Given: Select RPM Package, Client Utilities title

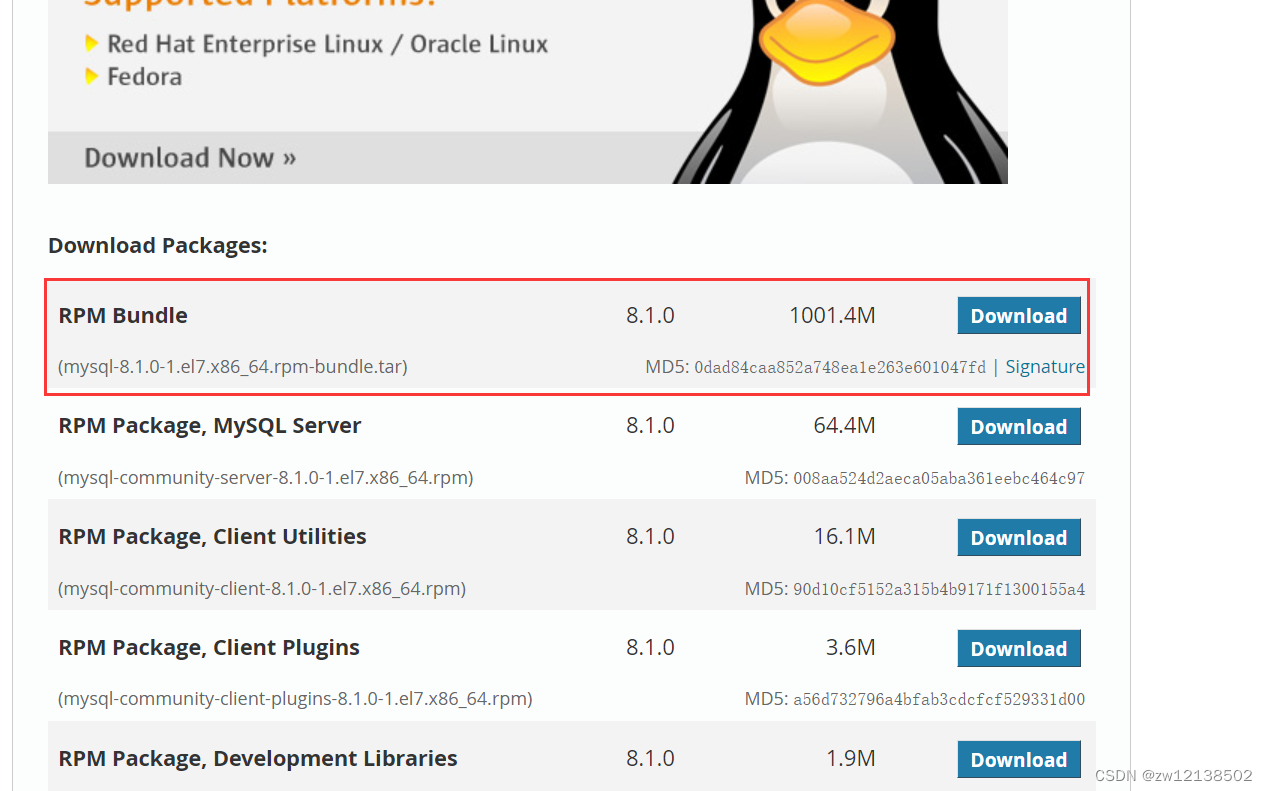Looking at the screenshot, I should pyautogui.click(x=213, y=537).
